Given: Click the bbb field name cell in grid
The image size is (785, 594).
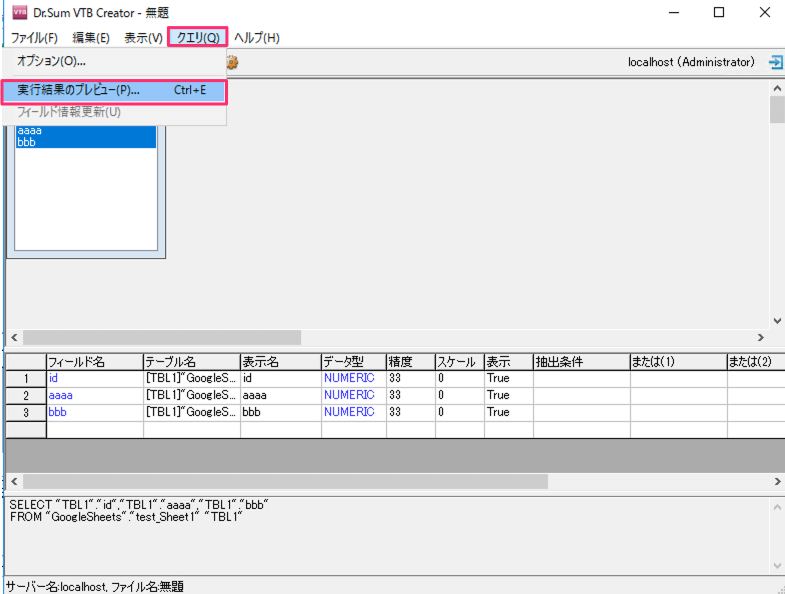Looking at the screenshot, I should (95, 412).
